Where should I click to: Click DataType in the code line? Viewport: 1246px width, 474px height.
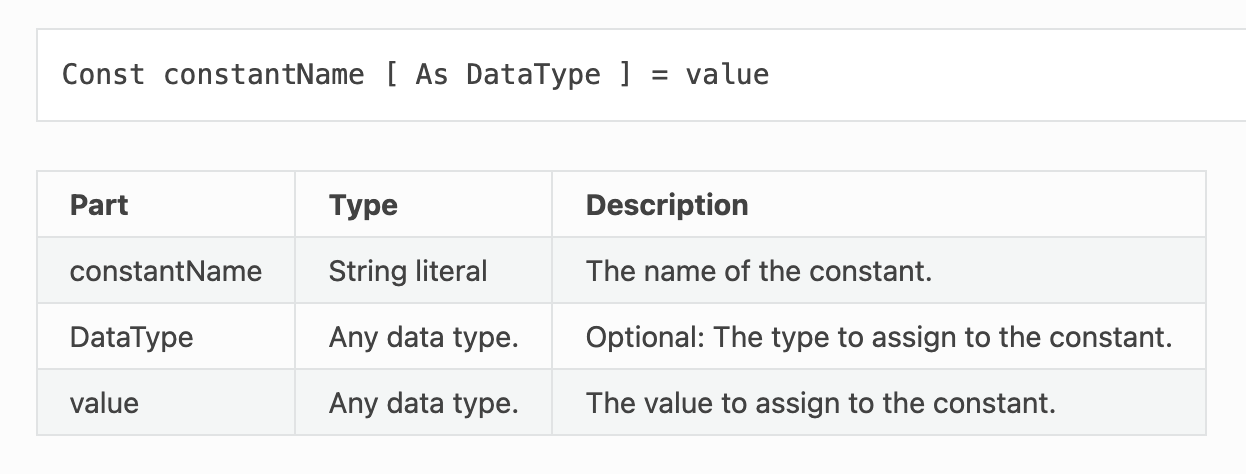[533, 75]
